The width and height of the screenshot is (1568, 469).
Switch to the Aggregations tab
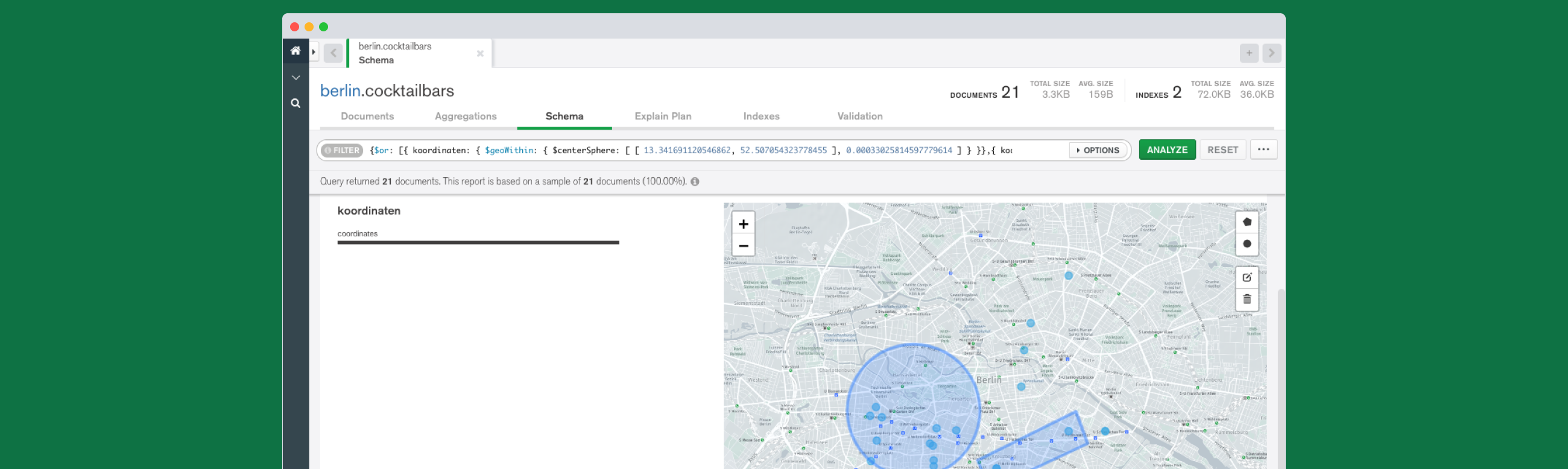[466, 116]
